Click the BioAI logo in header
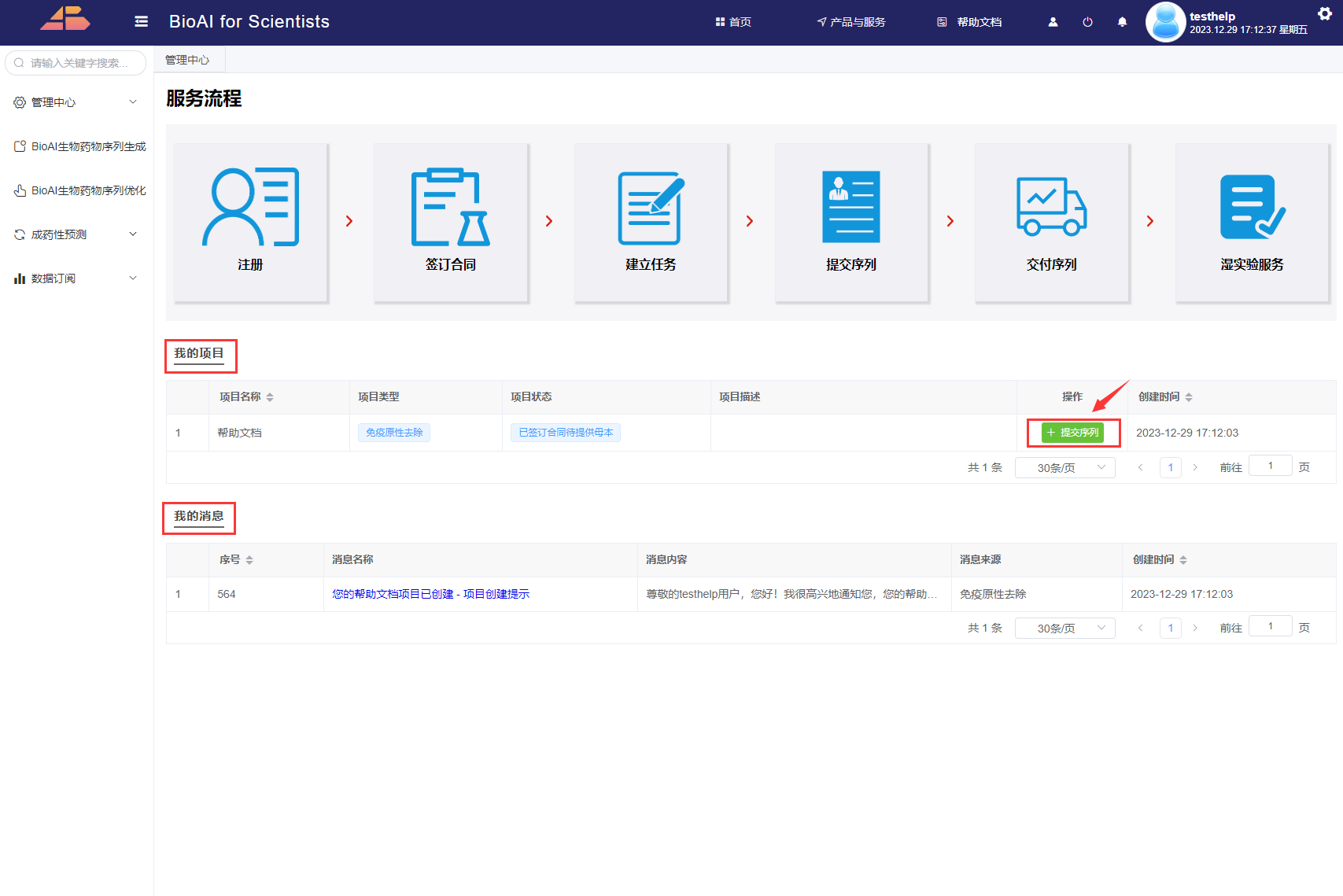 (x=65, y=18)
